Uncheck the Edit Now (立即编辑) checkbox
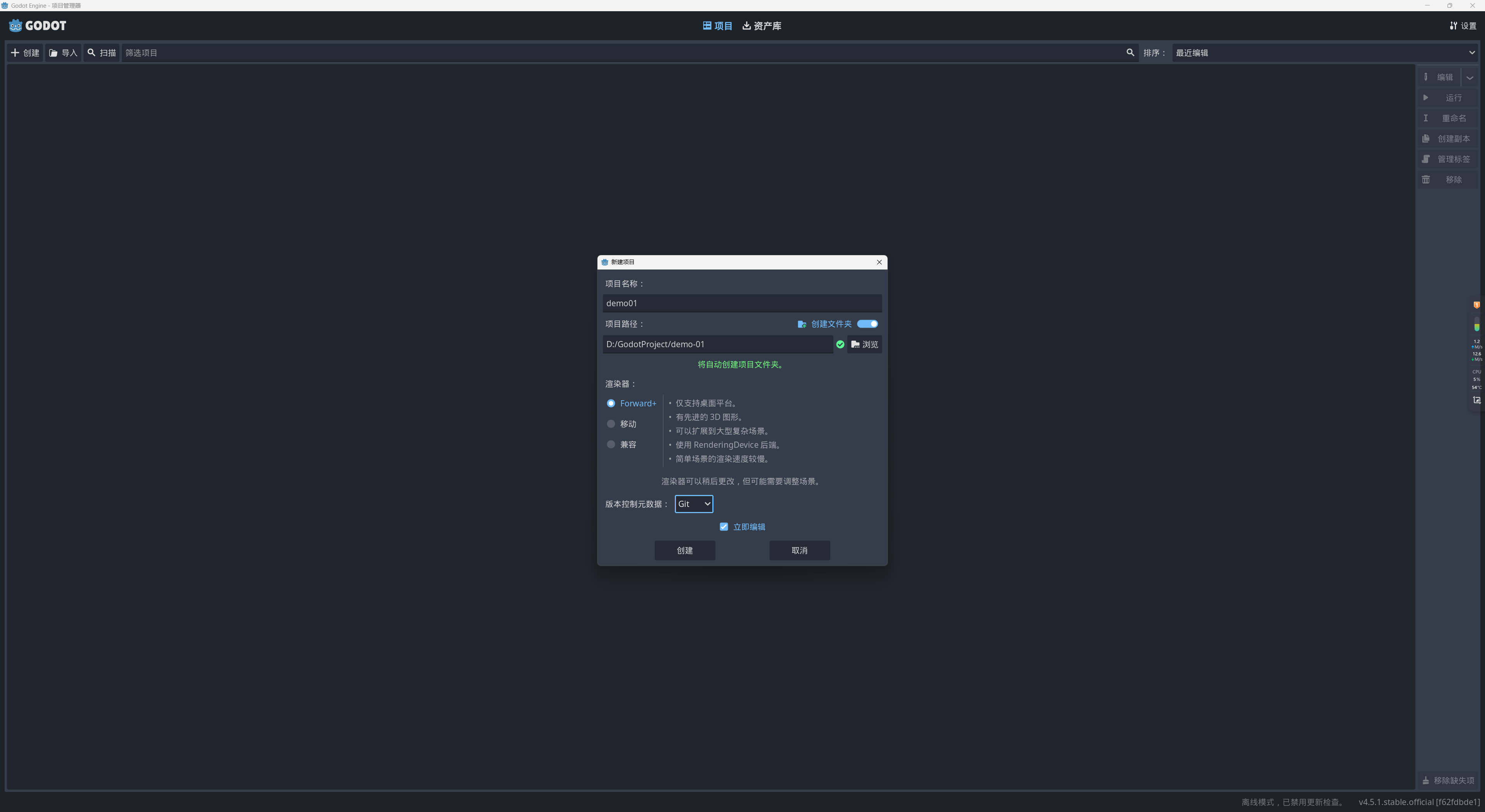This screenshot has width=1485, height=812. 724,527
